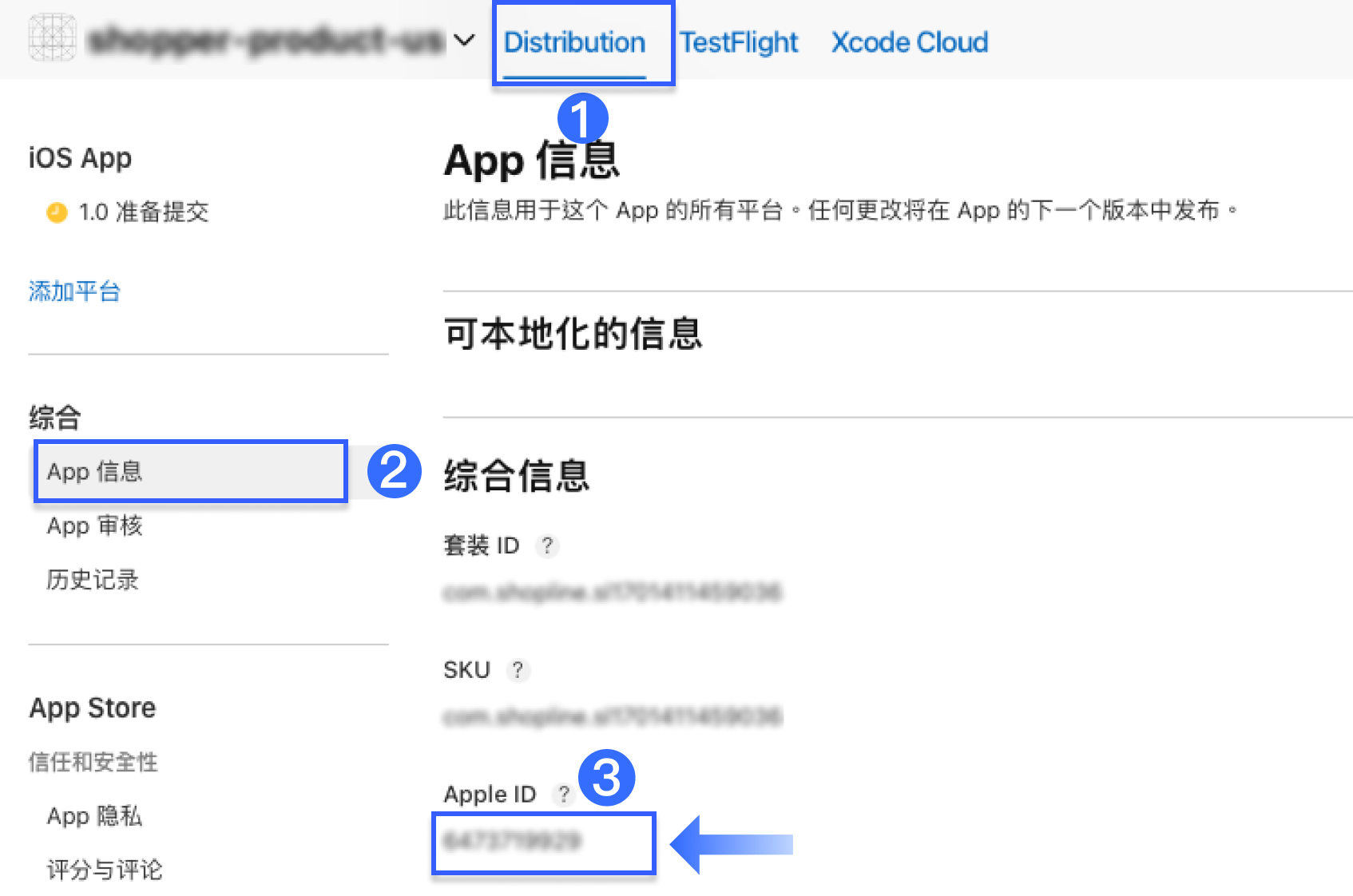Open App 审核 in the sidebar
The height and width of the screenshot is (896, 1353).
click(x=94, y=525)
